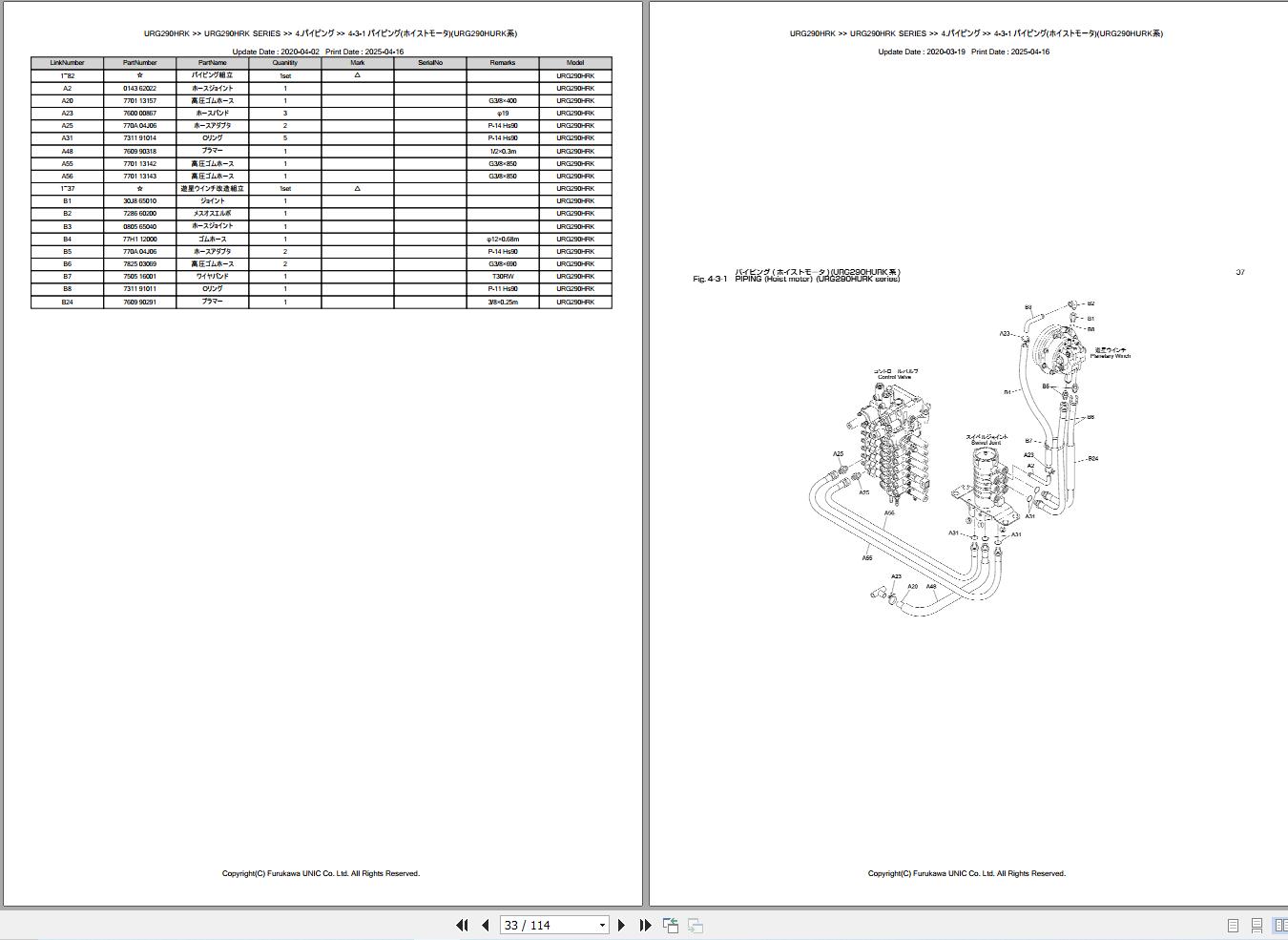Click the Control Valve label in diagram
The height and width of the screenshot is (940, 1288).
pos(895,377)
